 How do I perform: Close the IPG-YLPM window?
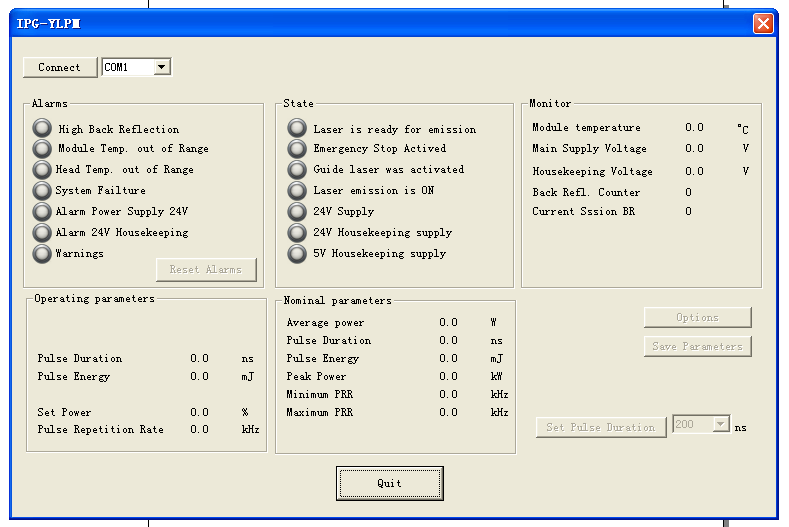tap(763, 23)
